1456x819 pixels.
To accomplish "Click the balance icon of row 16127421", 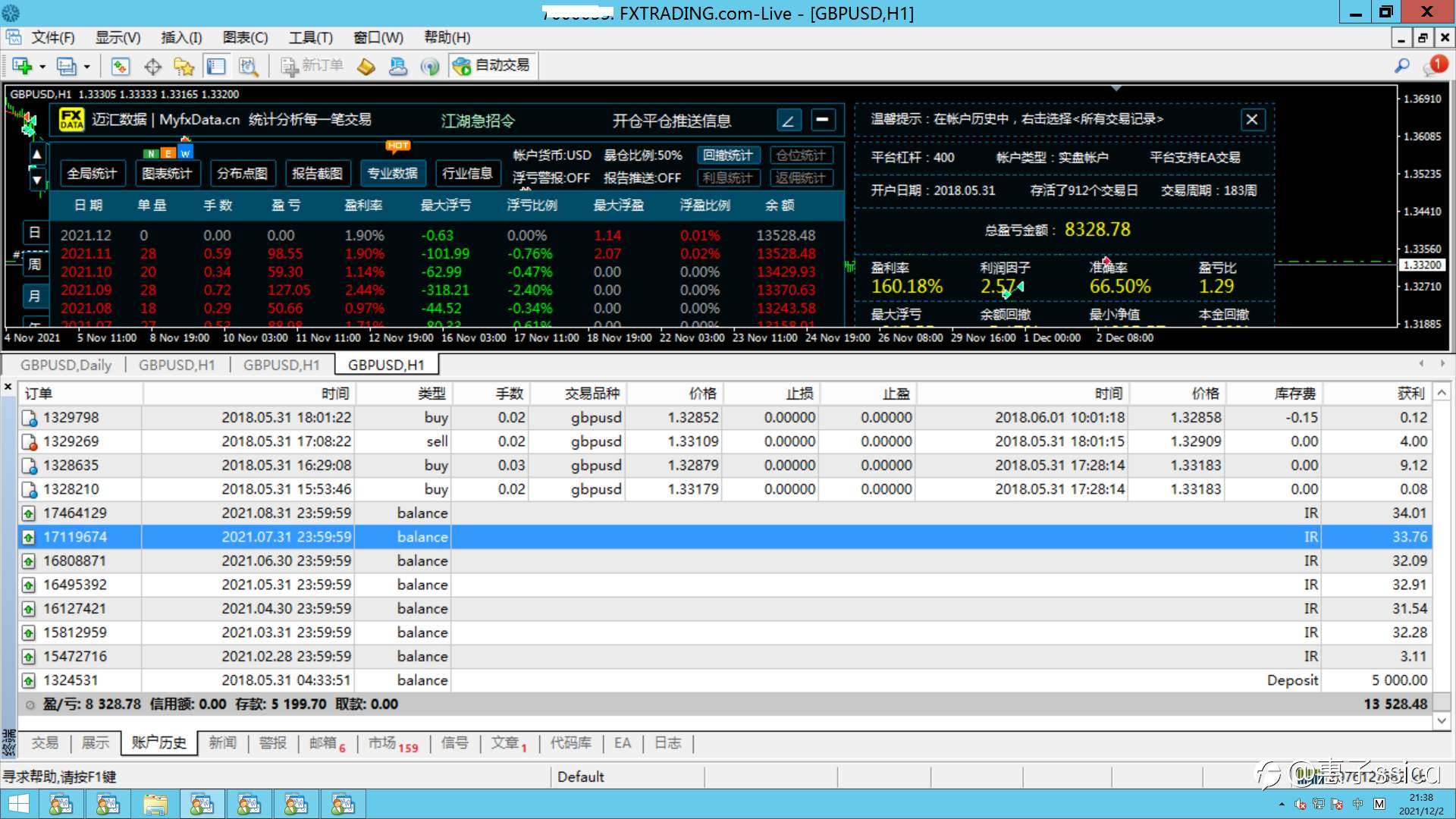I will (29, 609).
